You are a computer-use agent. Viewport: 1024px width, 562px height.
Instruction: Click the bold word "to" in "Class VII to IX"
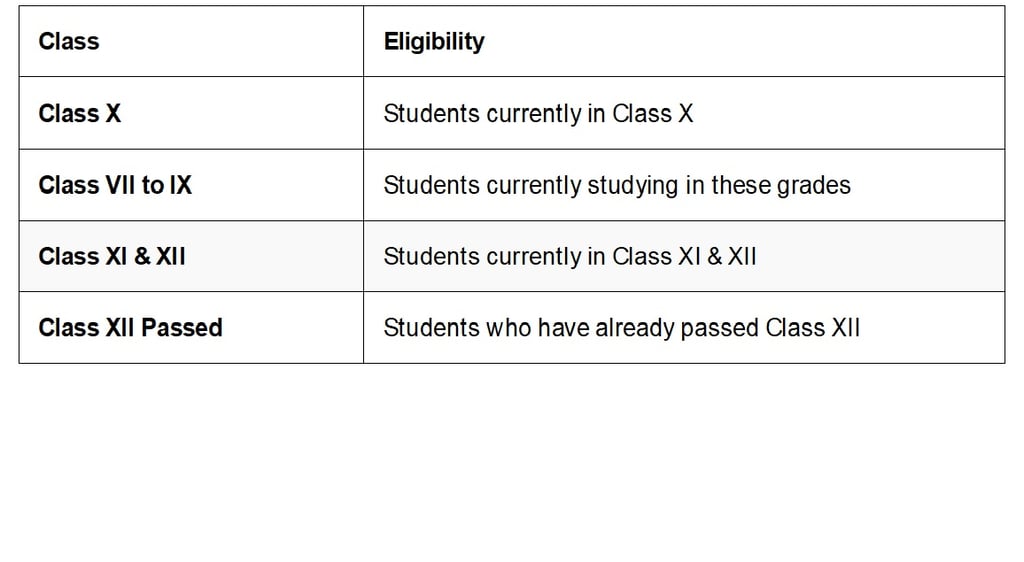click(153, 186)
